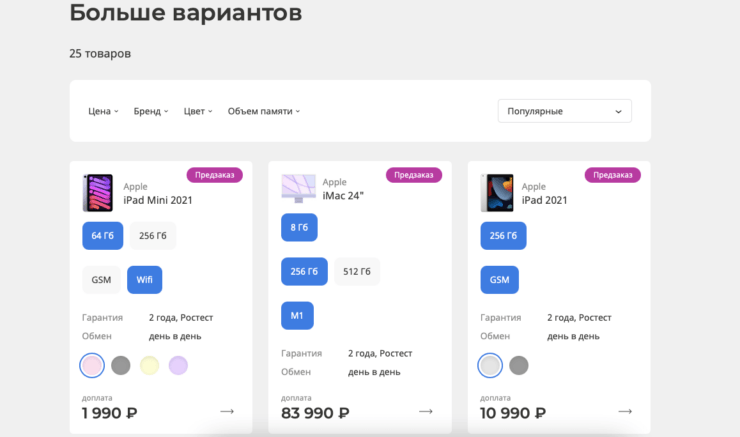The height and width of the screenshot is (437, 740).
Task: Pick purple color for iPad Mini 2021
Action: [178, 365]
